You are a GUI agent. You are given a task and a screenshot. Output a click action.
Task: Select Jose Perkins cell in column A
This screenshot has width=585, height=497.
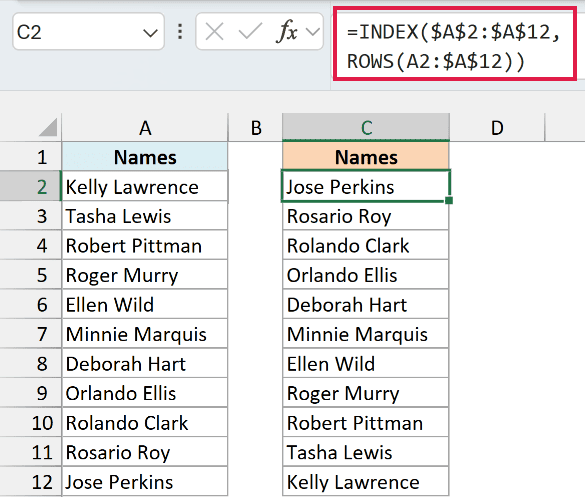[x=145, y=481]
